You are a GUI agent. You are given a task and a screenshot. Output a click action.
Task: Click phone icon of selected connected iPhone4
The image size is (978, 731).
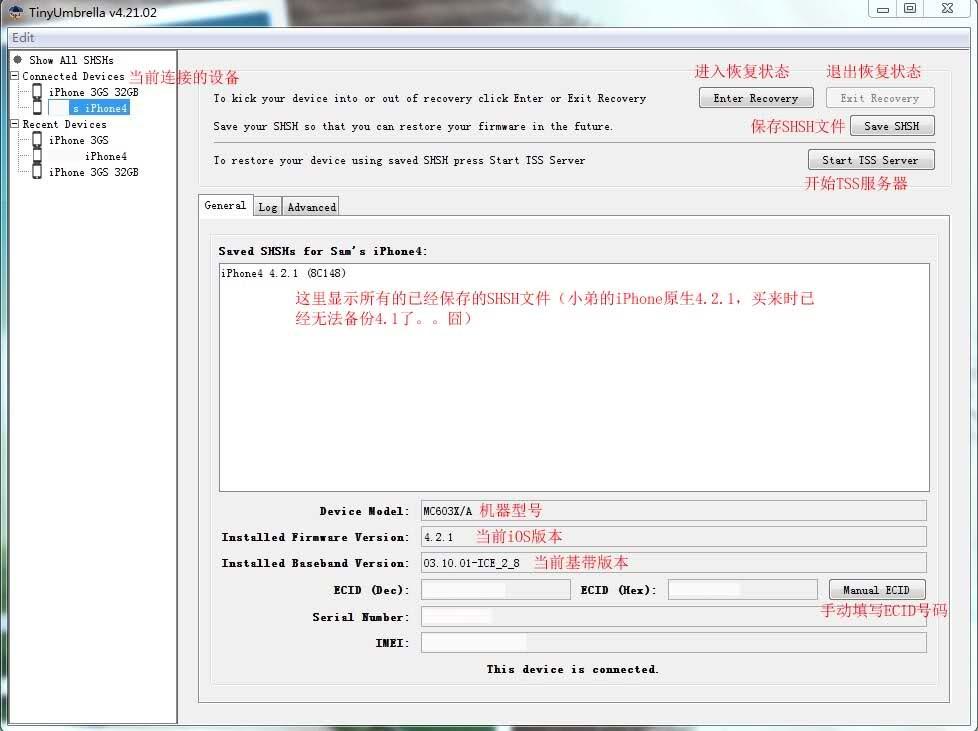point(37,107)
